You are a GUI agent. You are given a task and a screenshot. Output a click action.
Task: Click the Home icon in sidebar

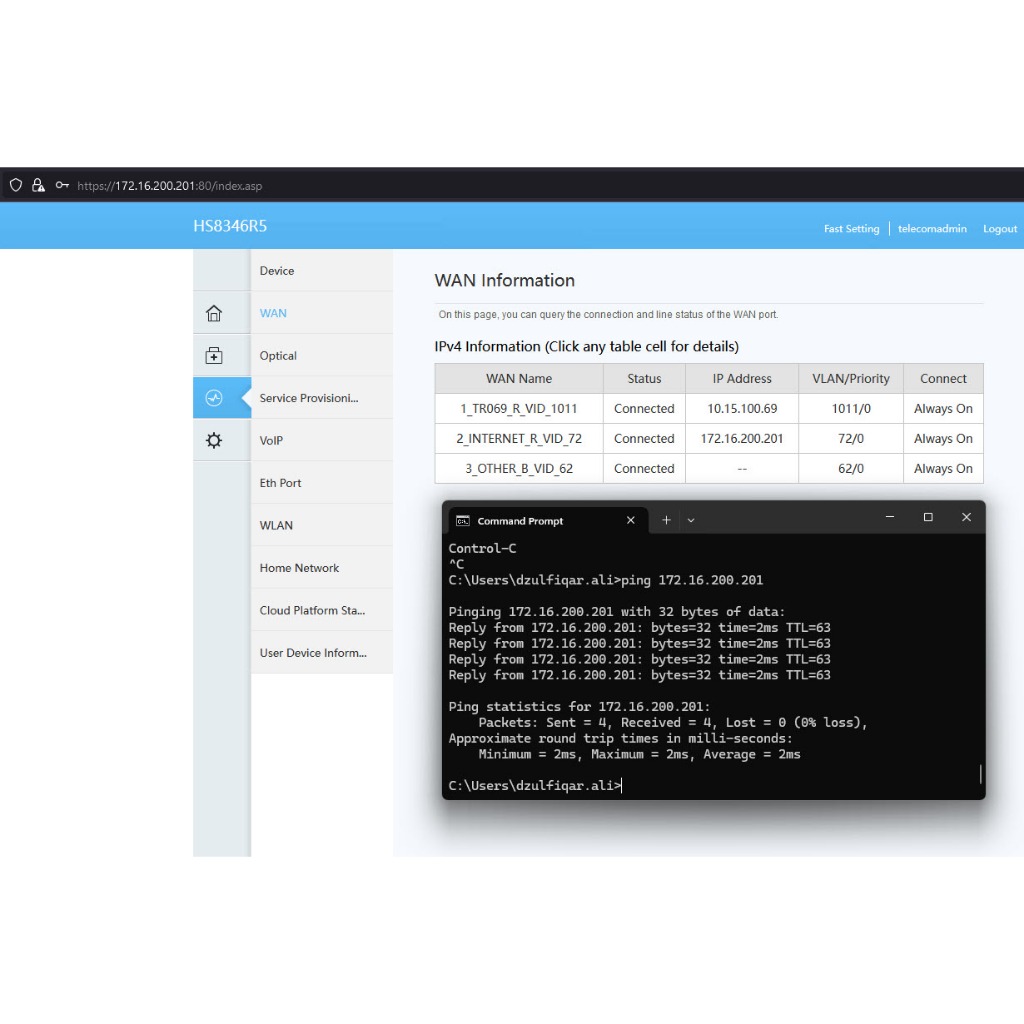pos(213,313)
